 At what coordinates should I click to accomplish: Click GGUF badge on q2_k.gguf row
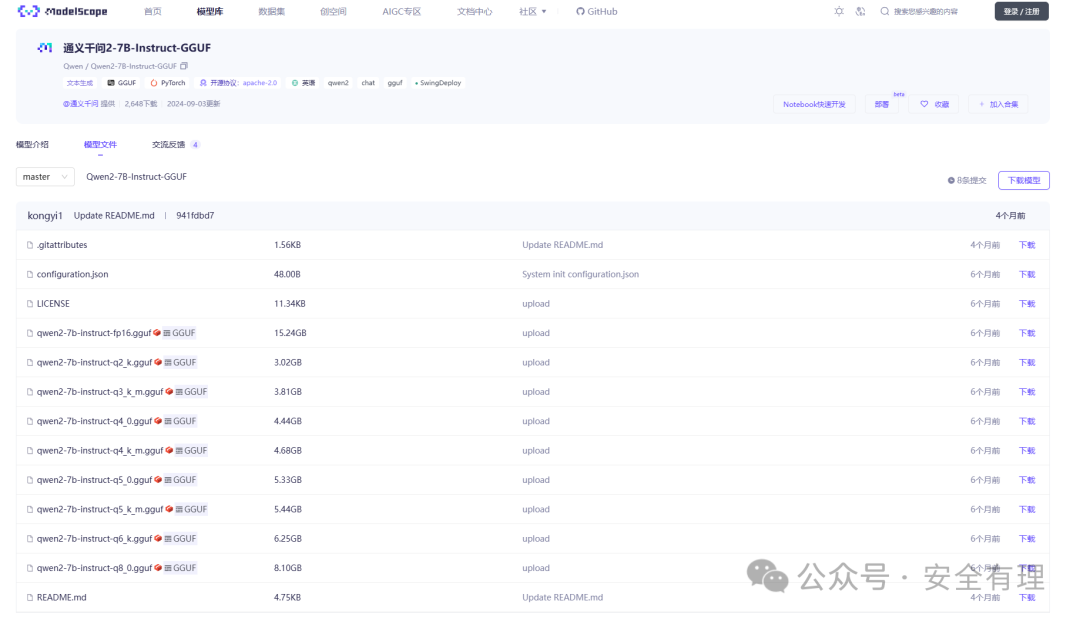(180, 362)
